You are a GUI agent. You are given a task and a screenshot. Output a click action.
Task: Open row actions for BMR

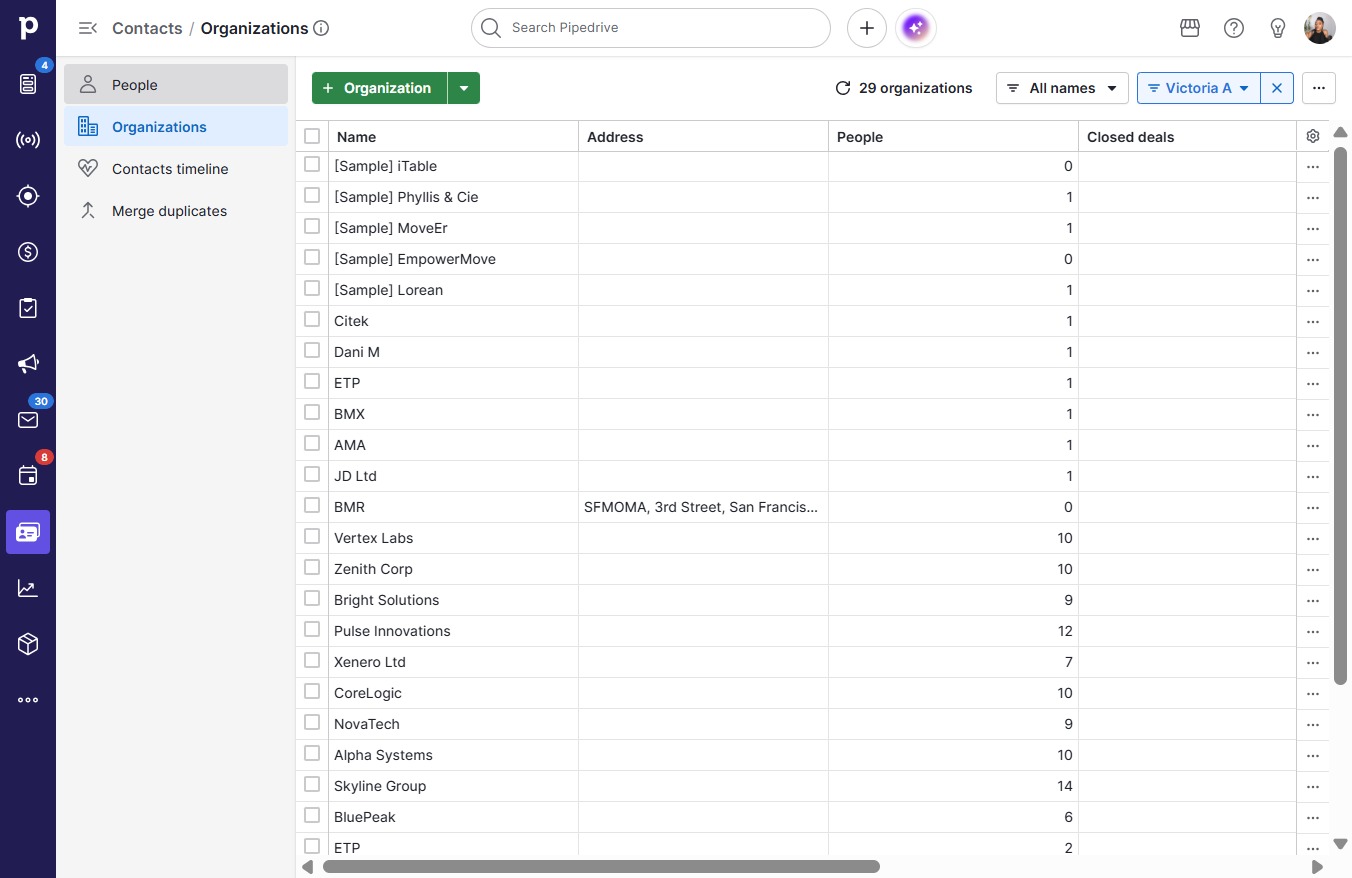click(x=1313, y=508)
